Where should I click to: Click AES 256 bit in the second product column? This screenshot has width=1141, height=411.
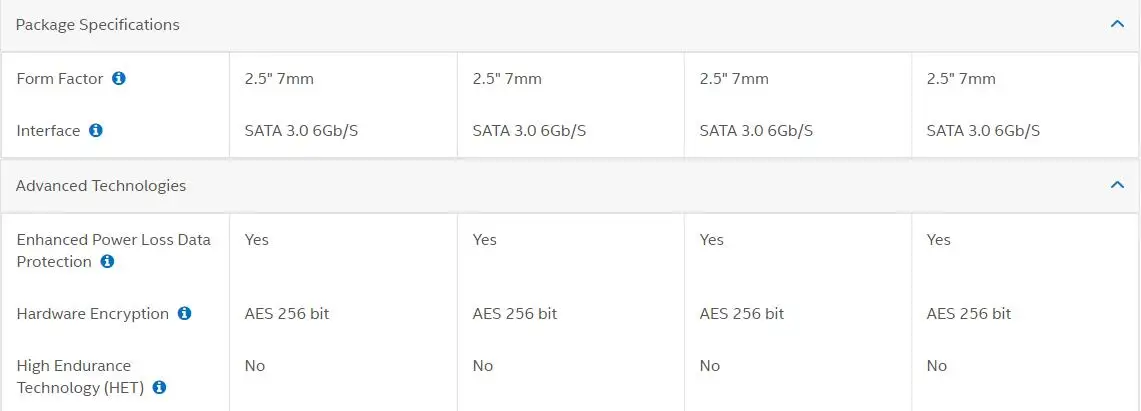(514, 314)
